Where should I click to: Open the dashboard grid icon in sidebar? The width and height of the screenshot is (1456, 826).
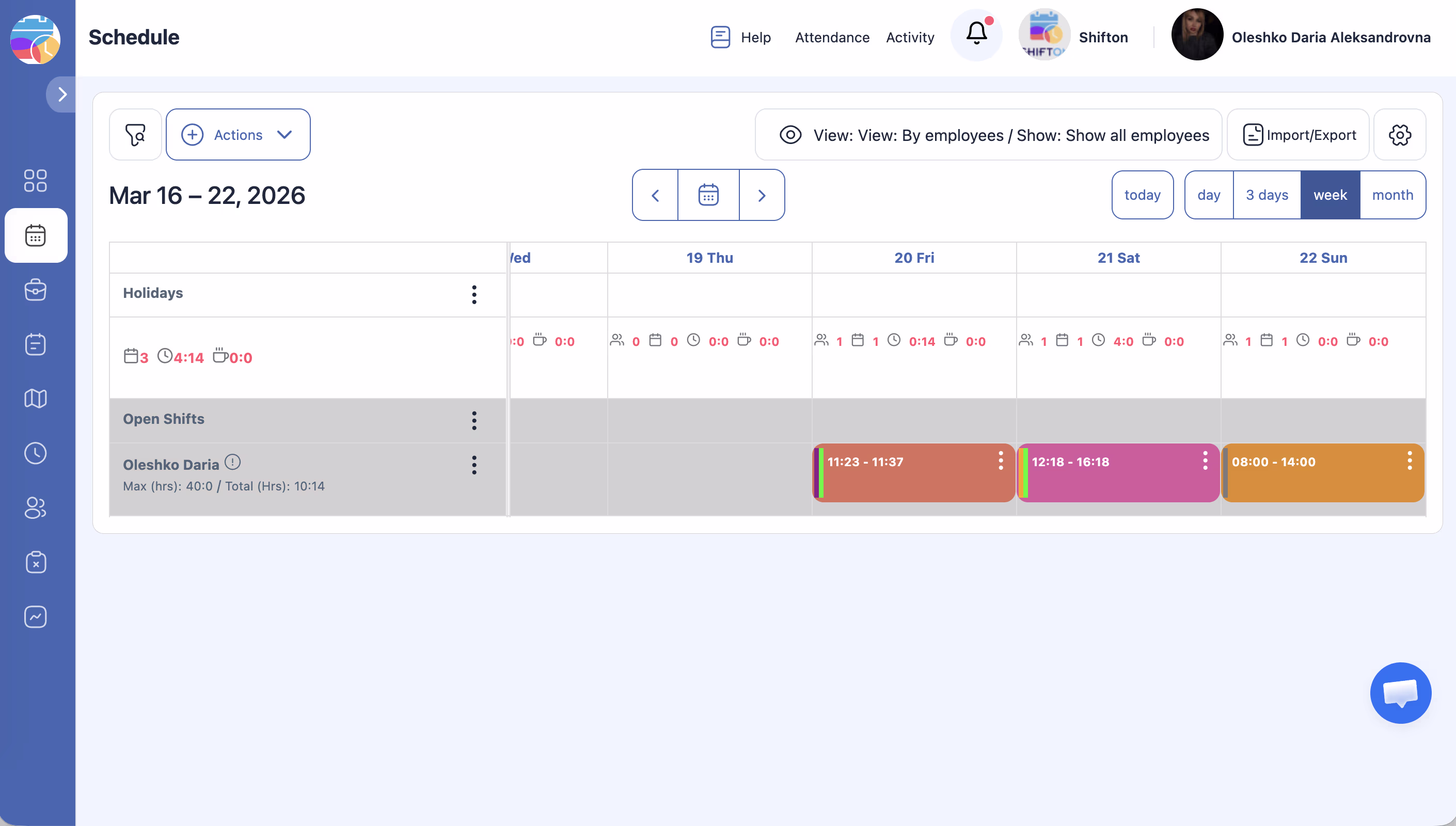click(35, 180)
